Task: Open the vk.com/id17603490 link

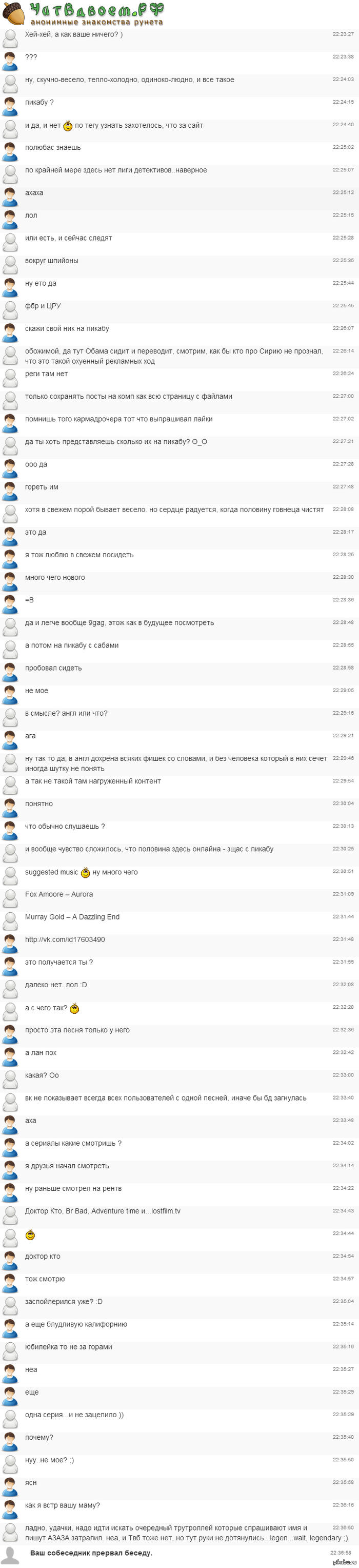Action: pos(65,940)
